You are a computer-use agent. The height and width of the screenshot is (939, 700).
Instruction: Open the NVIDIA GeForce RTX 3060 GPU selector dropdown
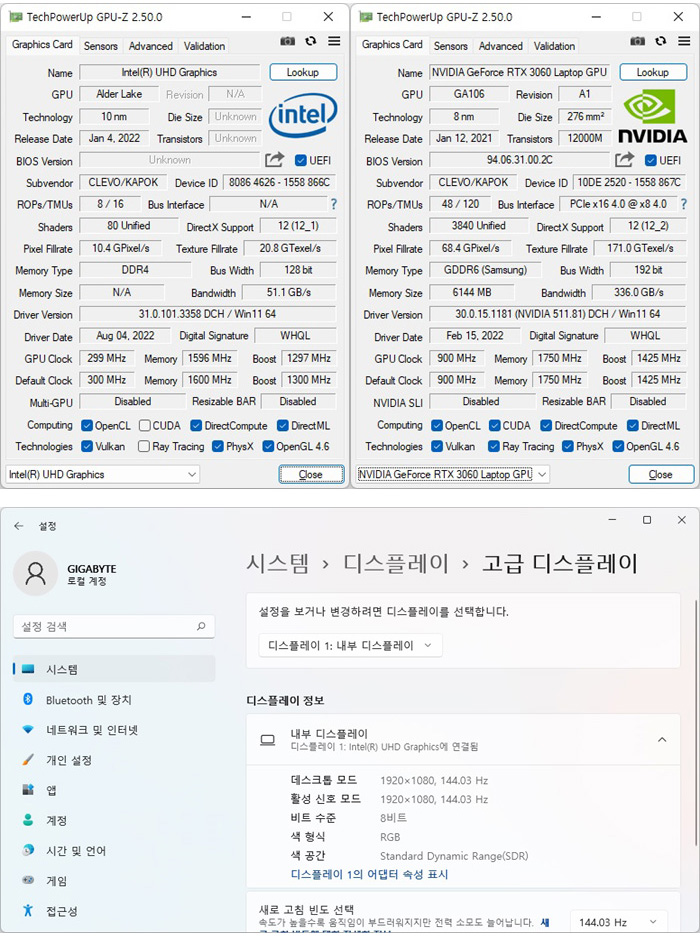[452, 474]
